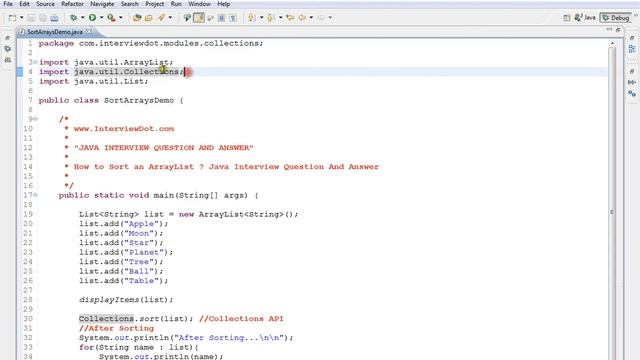Click 'Collections' in Collections.sort line
This screenshot has height=360, width=640.
(x=106, y=319)
